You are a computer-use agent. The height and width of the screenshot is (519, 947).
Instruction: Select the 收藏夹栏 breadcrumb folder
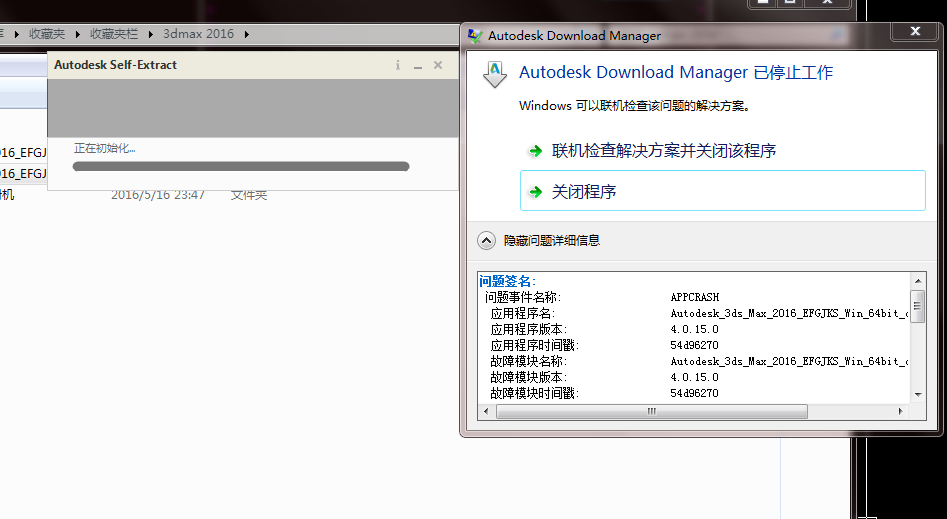pos(114,34)
